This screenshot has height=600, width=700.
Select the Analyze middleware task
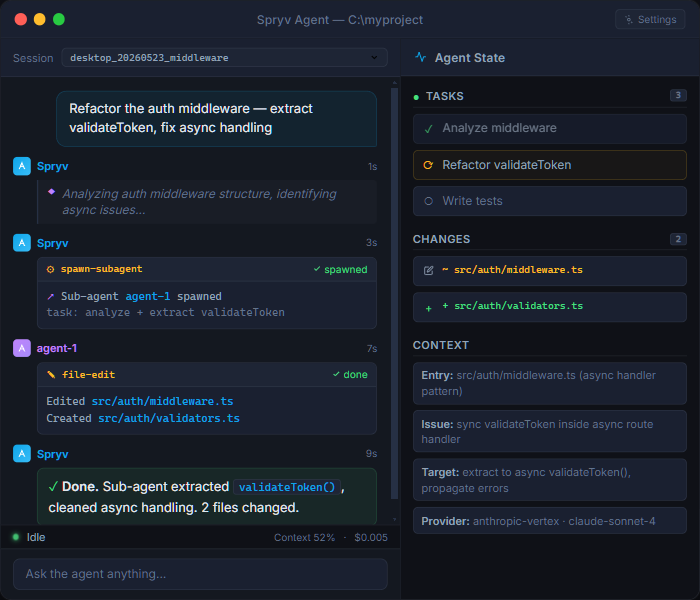(x=549, y=129)
